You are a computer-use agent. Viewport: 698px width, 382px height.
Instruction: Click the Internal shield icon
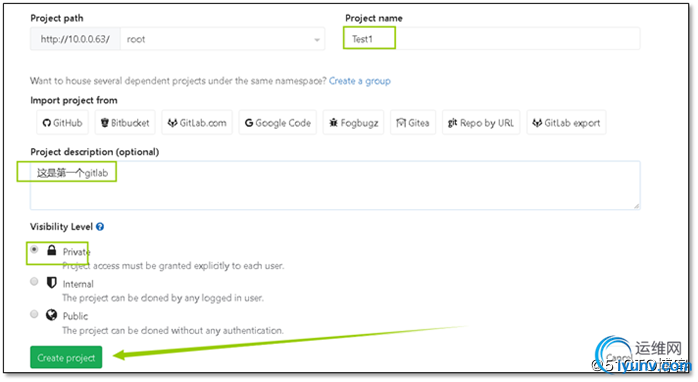(x=52, y=282)
